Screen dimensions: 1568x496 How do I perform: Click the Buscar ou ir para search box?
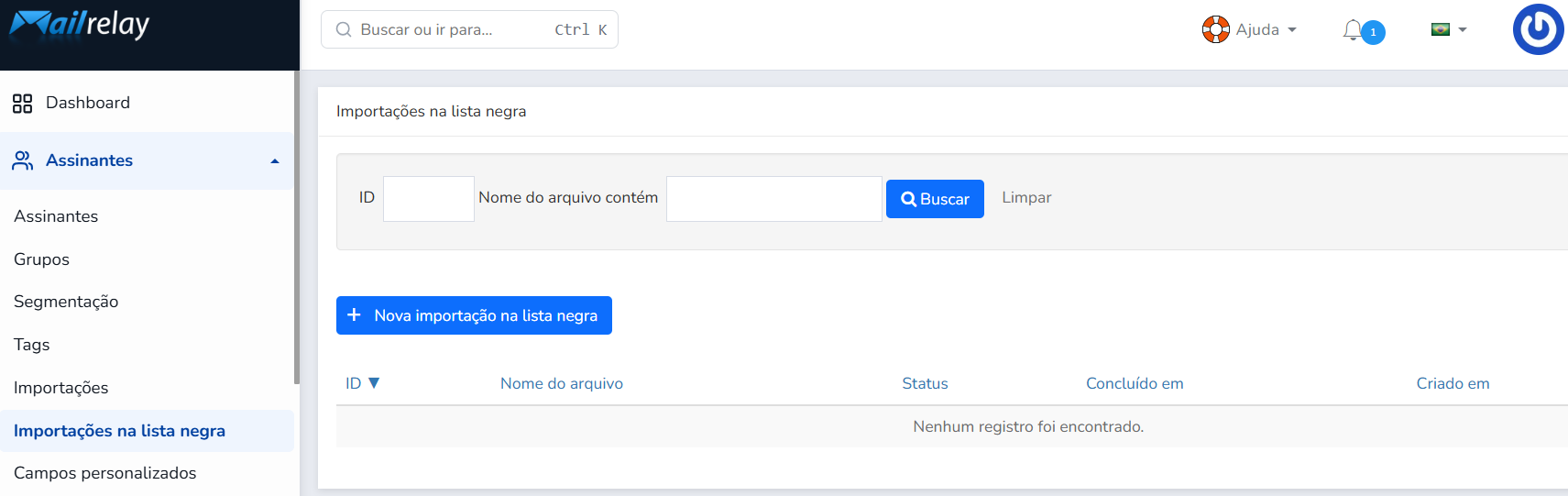coord(469,29)
